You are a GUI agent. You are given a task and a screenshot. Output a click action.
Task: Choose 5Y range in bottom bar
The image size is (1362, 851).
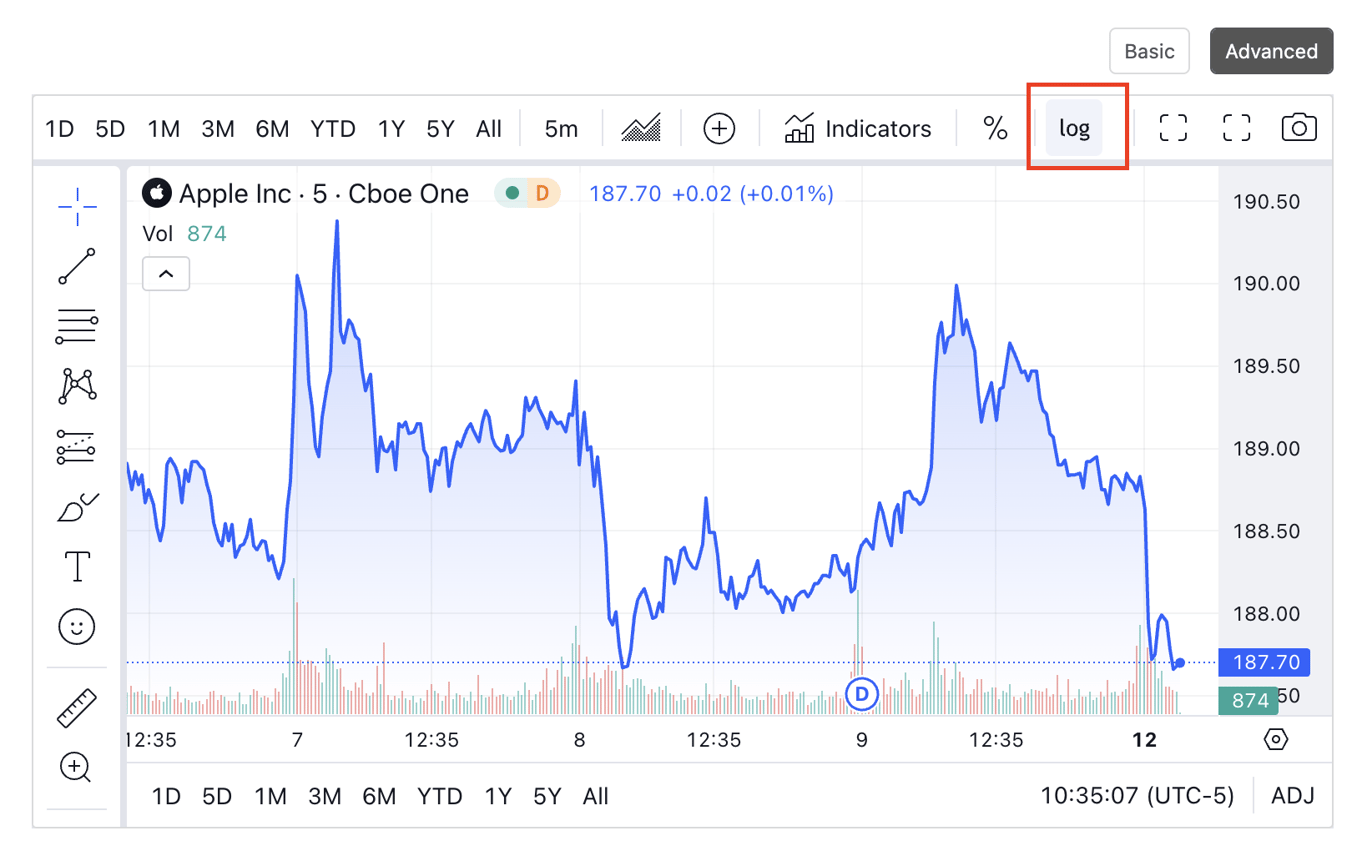point(547,797)
